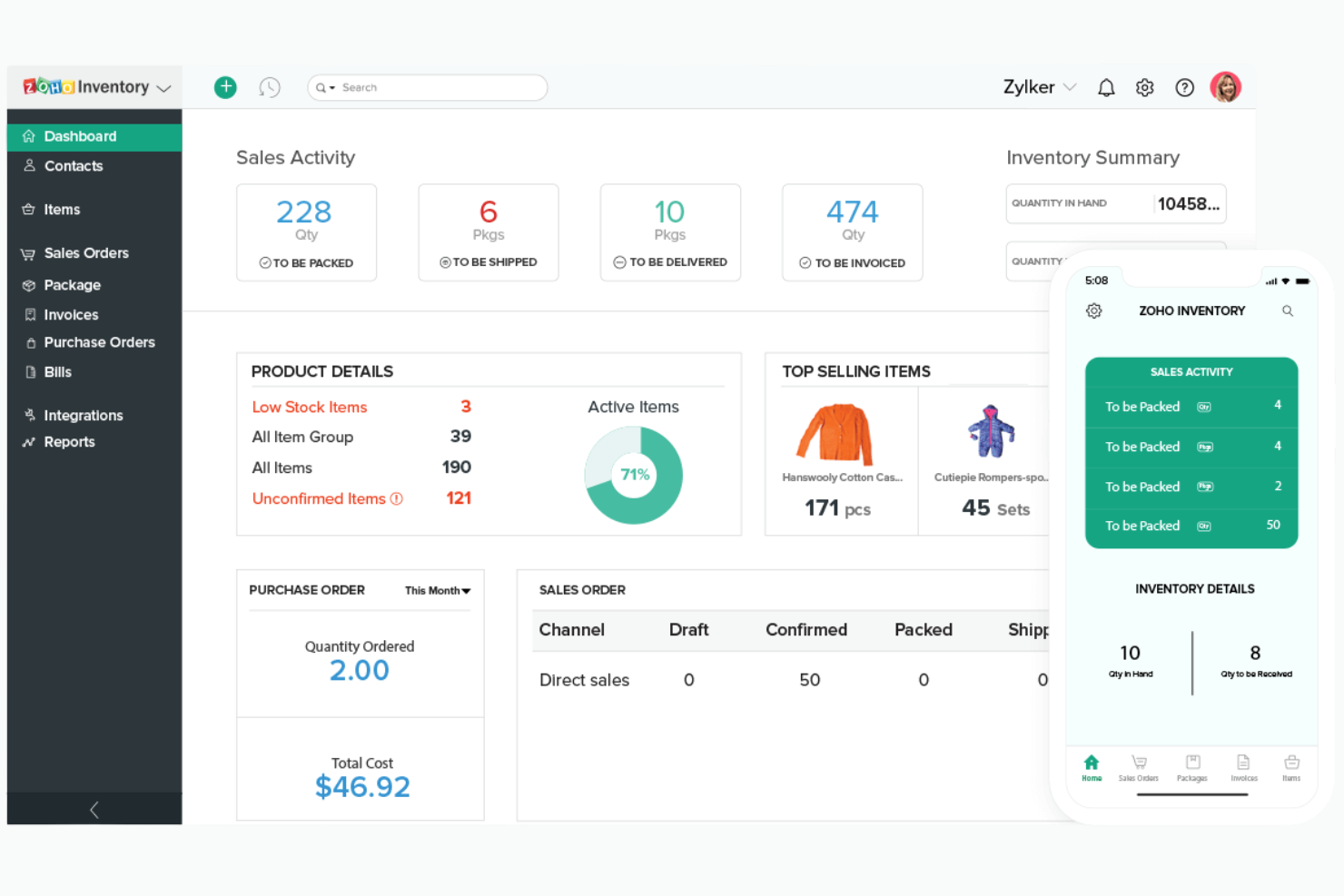Viewport: 1344px width, 896px height.
Task: Expand the search category selector arrow
Action: pyautogui.click(x=332, y=87)
